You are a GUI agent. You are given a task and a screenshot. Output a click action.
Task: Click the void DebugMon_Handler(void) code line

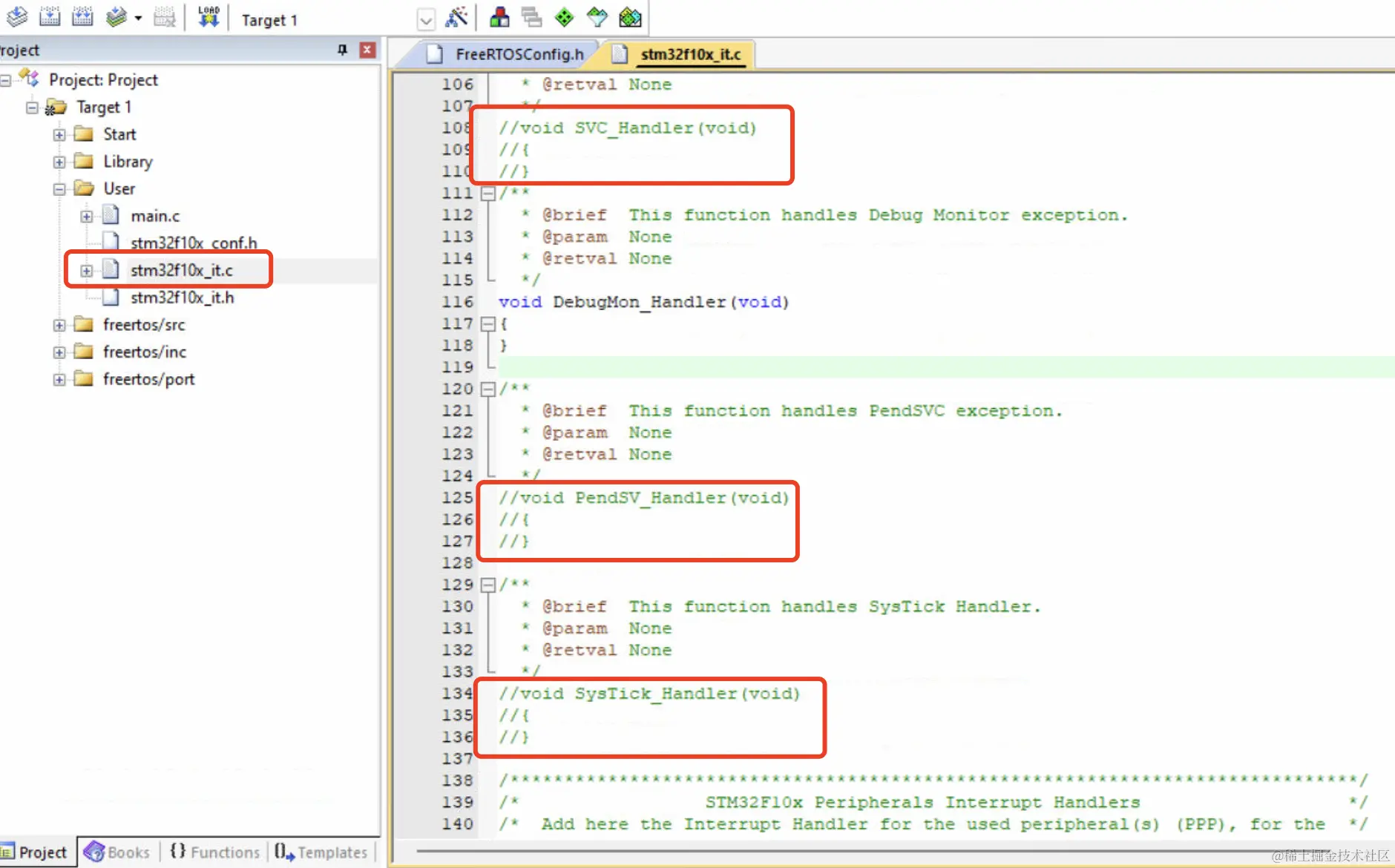point(644,302)
